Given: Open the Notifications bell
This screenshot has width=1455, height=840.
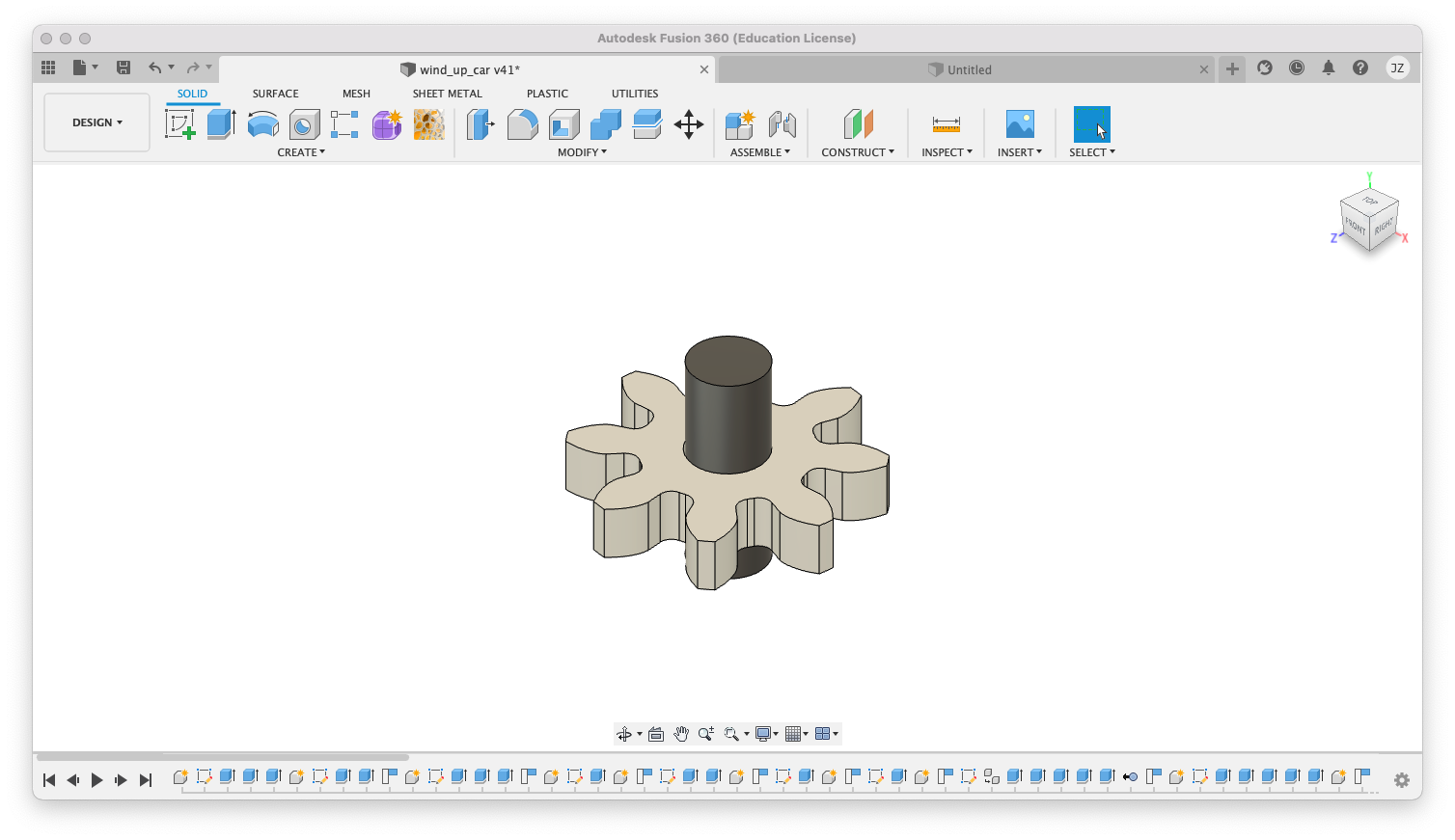Looking at the screenshot, I should (1329, 68).
